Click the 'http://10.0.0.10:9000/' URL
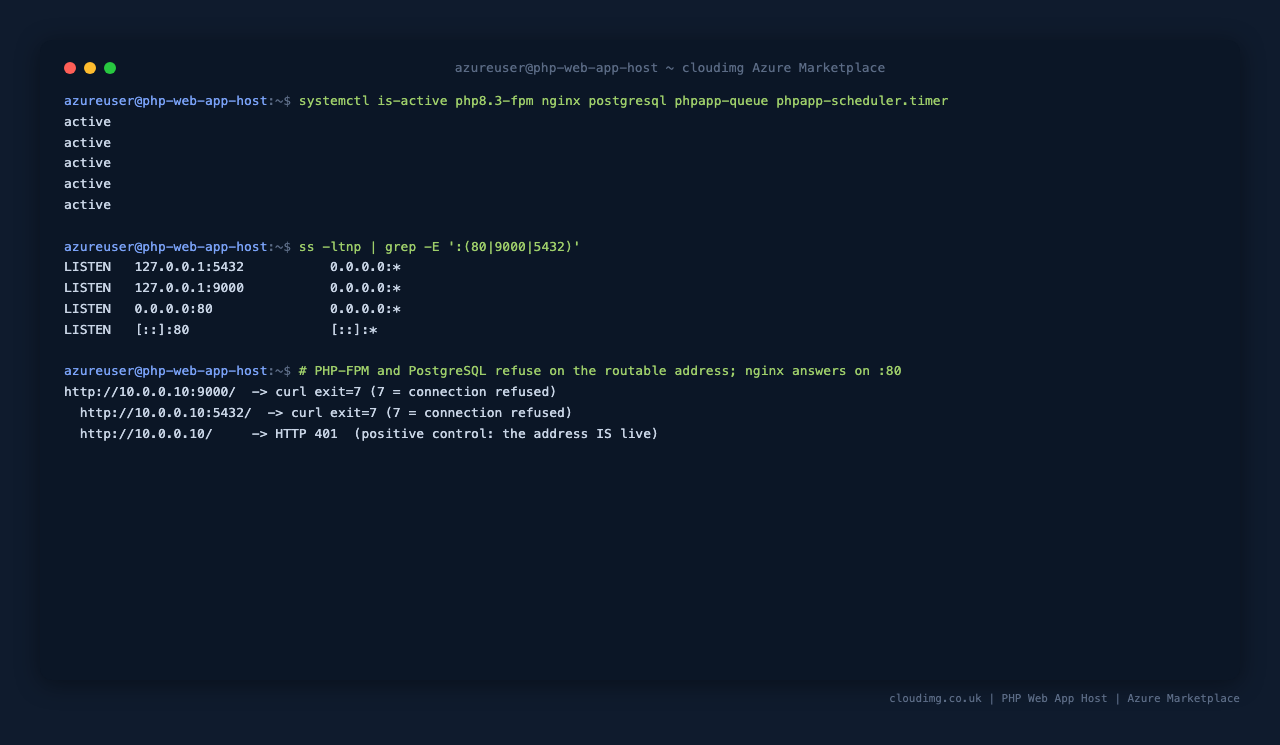Viewport: 1280px width, 745px height. point(150,392)
